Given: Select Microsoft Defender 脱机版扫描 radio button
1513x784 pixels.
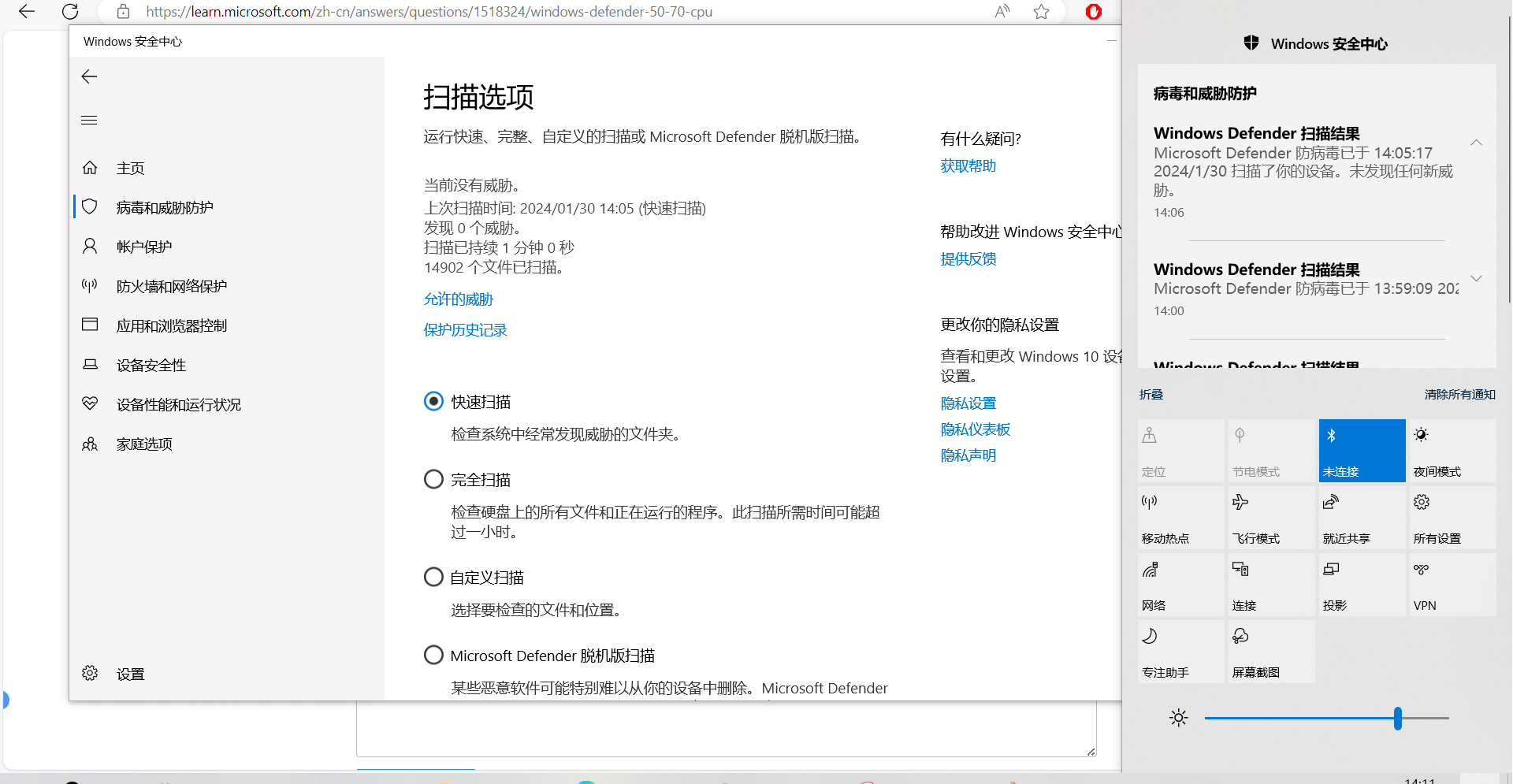Looking at the screenshot, I should (433, 655).
